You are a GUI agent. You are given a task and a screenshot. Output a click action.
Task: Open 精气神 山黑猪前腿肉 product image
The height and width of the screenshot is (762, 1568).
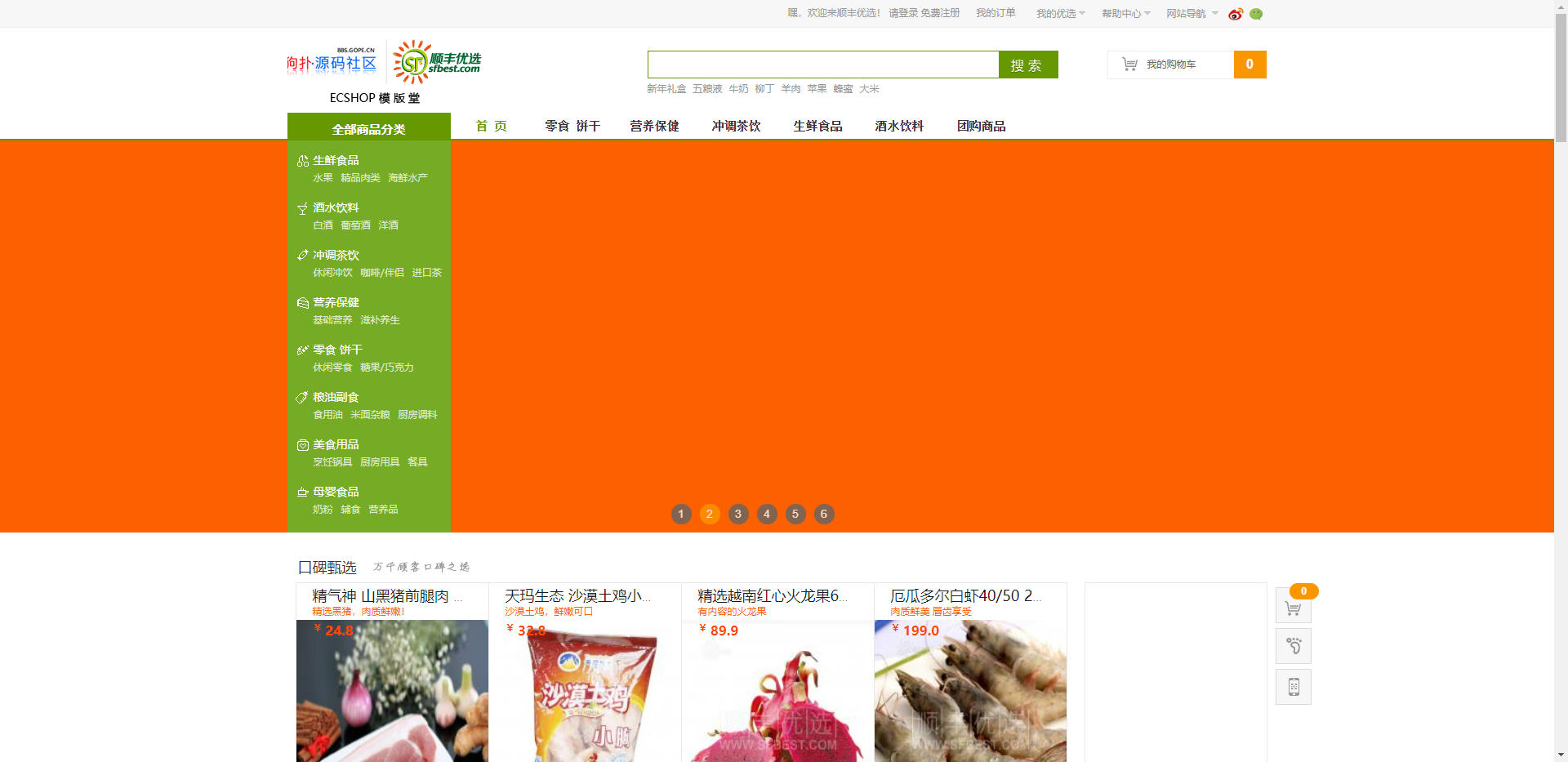point(392,691)
